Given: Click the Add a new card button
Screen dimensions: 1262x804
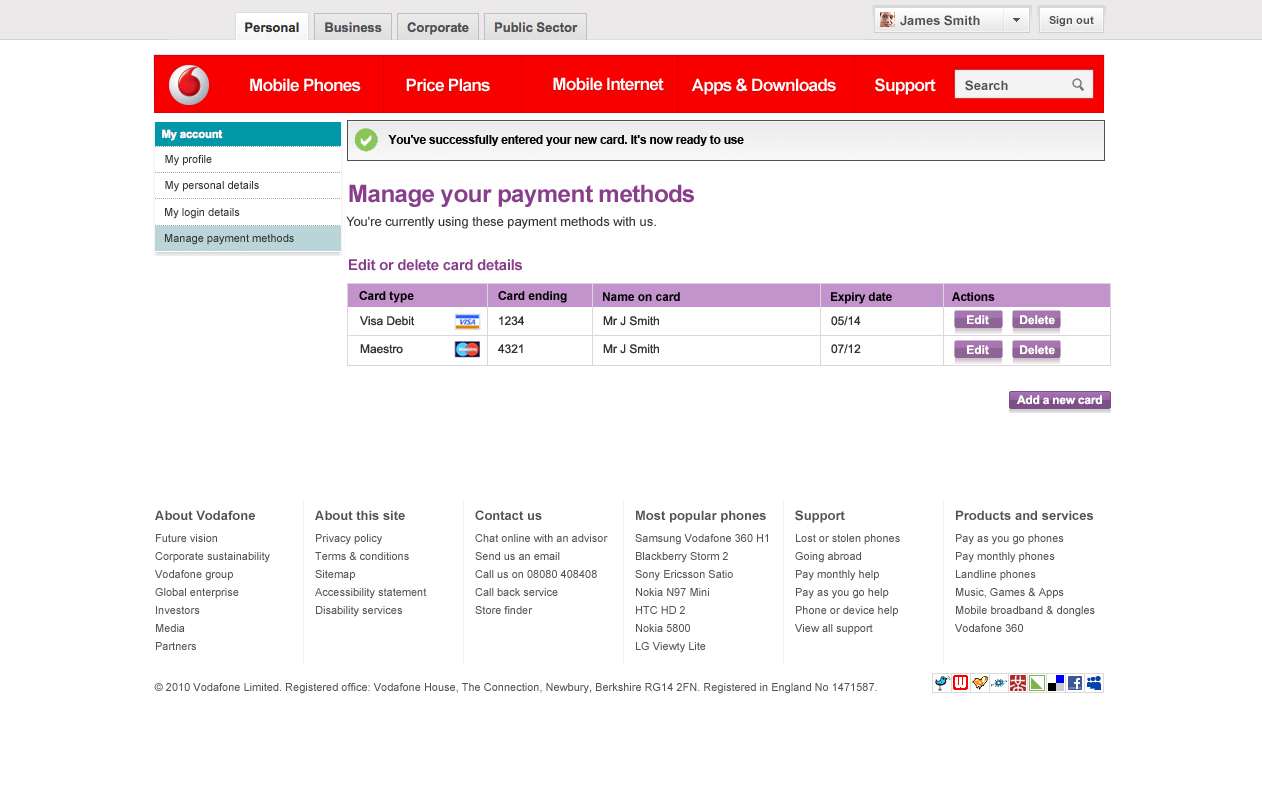Looking at the screenshot, I should coord(1059,400).
